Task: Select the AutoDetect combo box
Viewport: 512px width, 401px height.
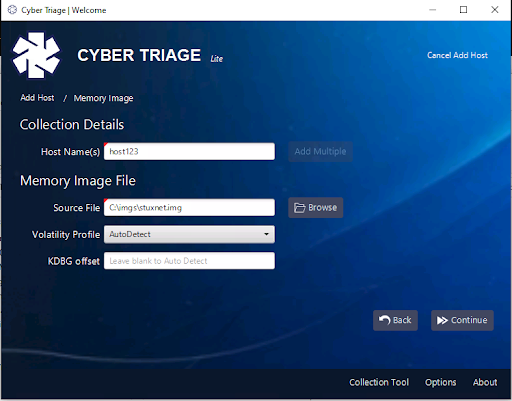Action: 189,234
